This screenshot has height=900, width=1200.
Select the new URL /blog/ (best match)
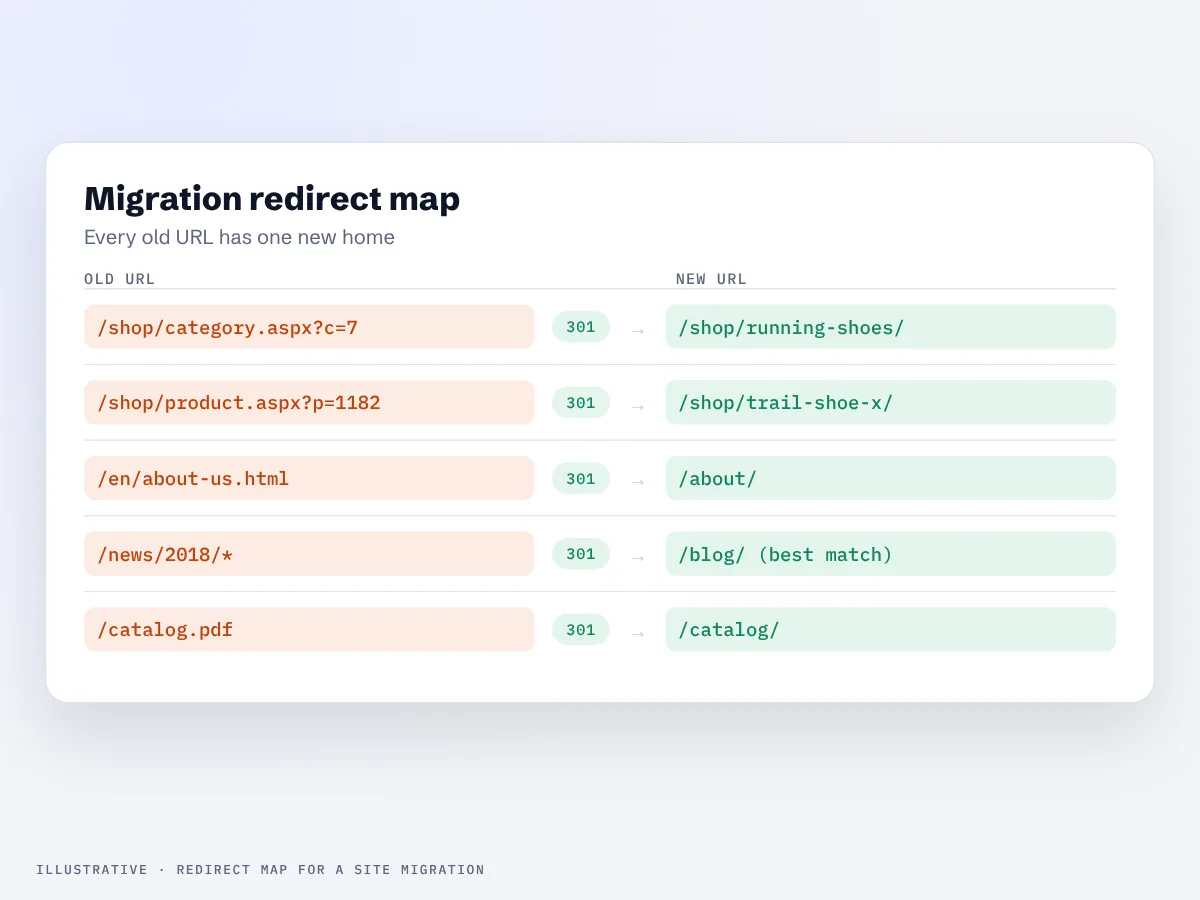(891, 554)
